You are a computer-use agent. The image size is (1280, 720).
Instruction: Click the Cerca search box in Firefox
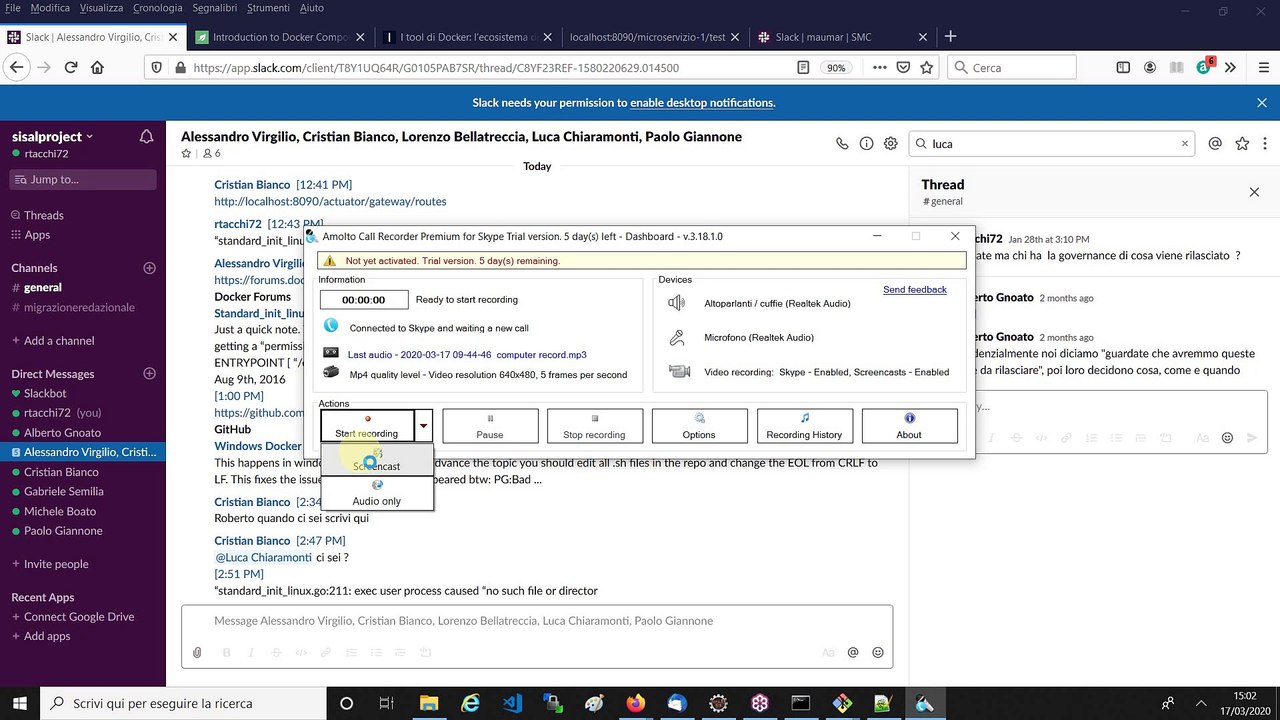tap(1011, 68)
